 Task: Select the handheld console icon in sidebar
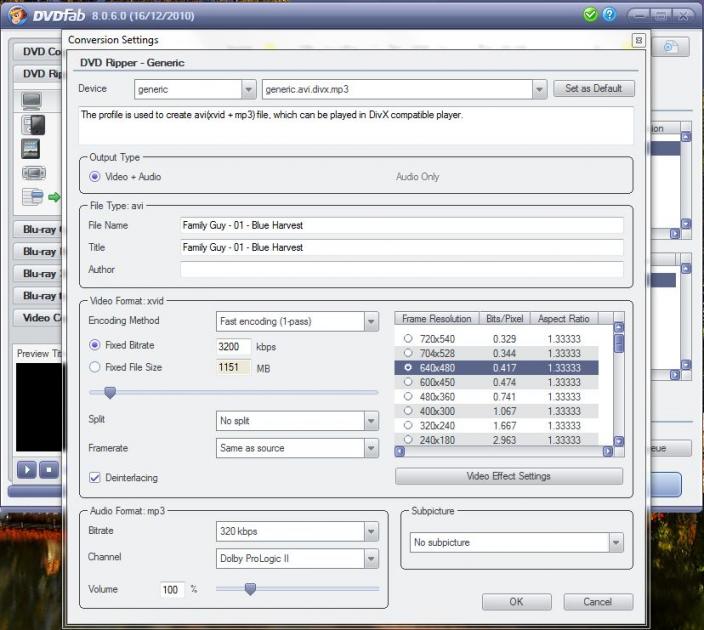coord(34,173)
